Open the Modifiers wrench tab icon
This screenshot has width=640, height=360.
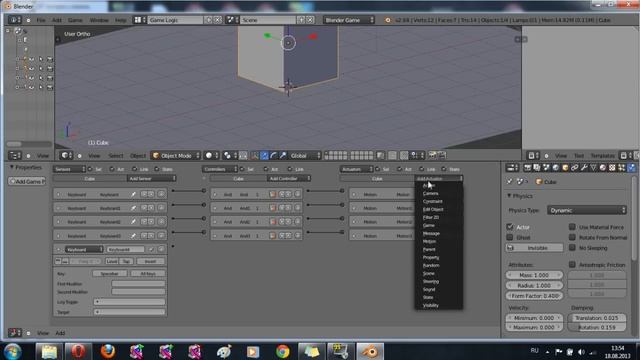coord(584,168)
